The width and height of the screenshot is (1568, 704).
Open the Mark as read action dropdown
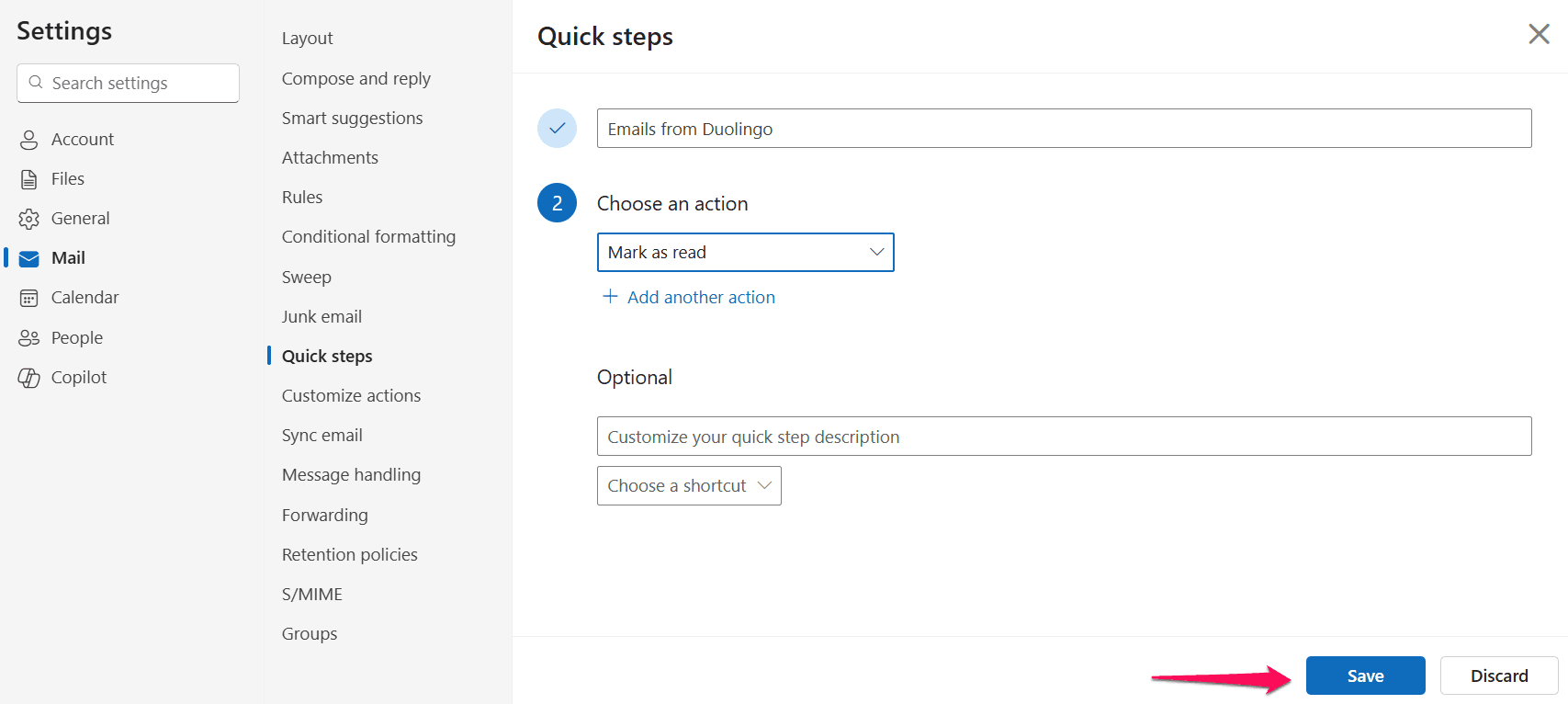pos(745,253)
